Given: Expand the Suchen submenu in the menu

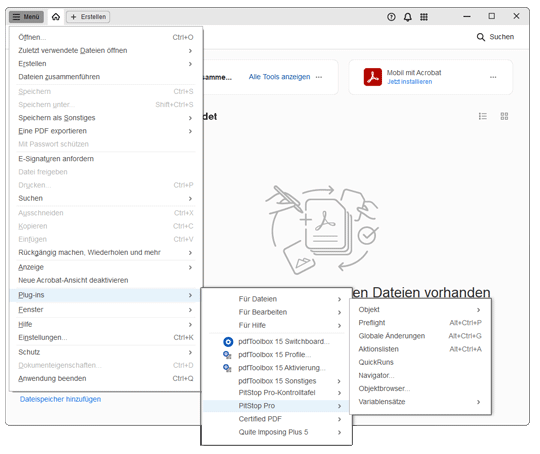Looking at the screenshot, I should click(x=105, y=198).
